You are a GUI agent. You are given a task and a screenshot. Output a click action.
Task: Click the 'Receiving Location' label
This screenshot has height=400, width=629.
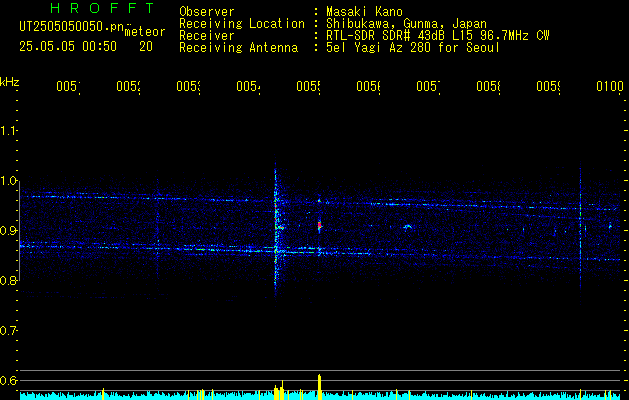point(242,24)
